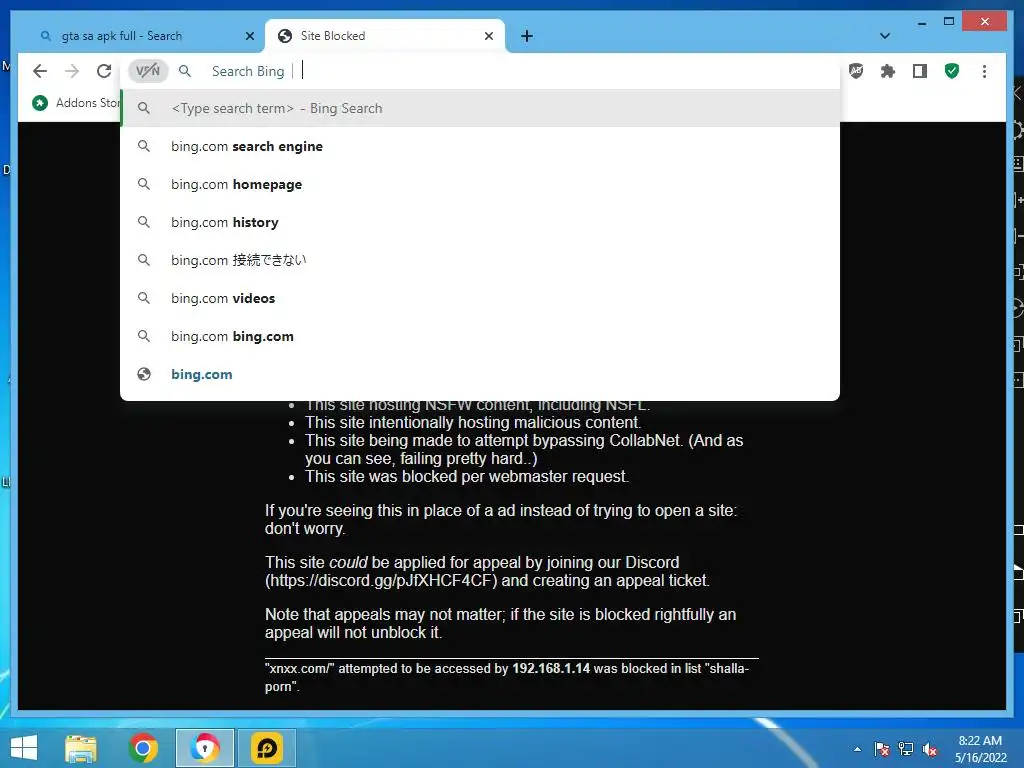Open the Addons Store bookmark

76,103
